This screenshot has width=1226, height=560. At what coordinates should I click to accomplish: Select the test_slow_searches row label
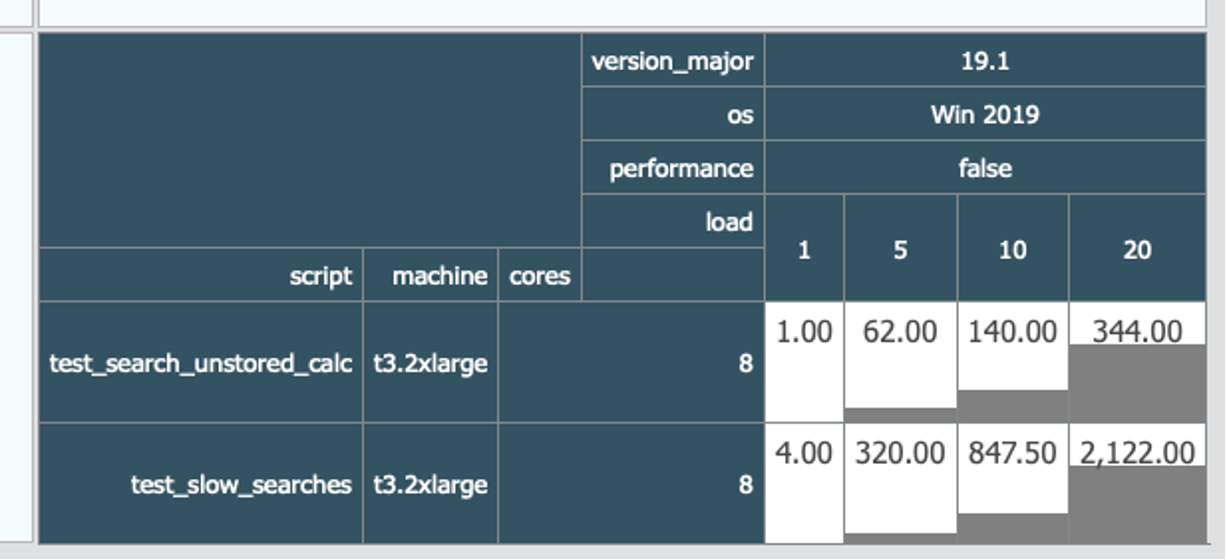click(x=200, y=484)
